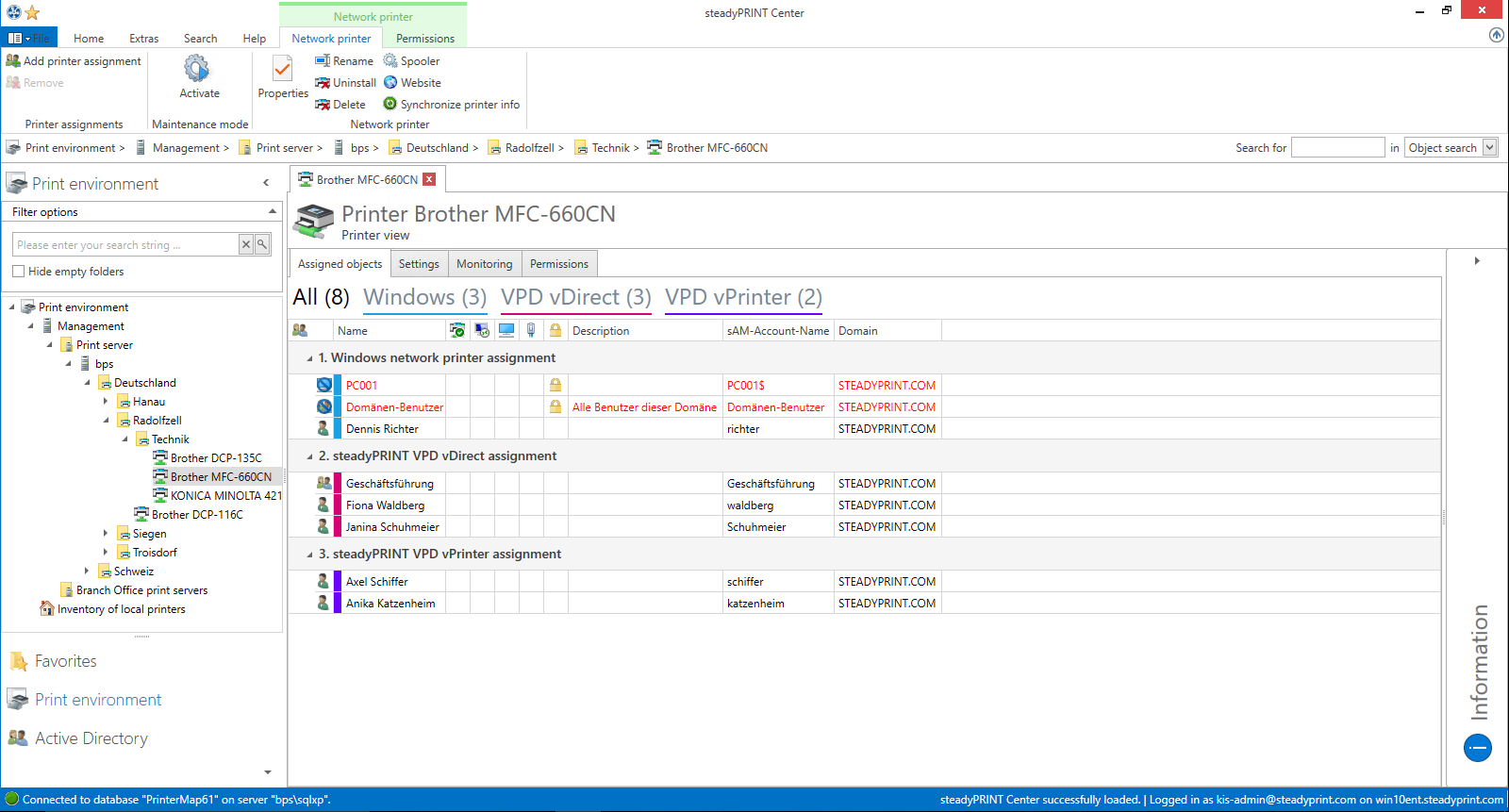Open the Permissions ribbon tab
1509x812 pixels.
[x=425, y=38]
